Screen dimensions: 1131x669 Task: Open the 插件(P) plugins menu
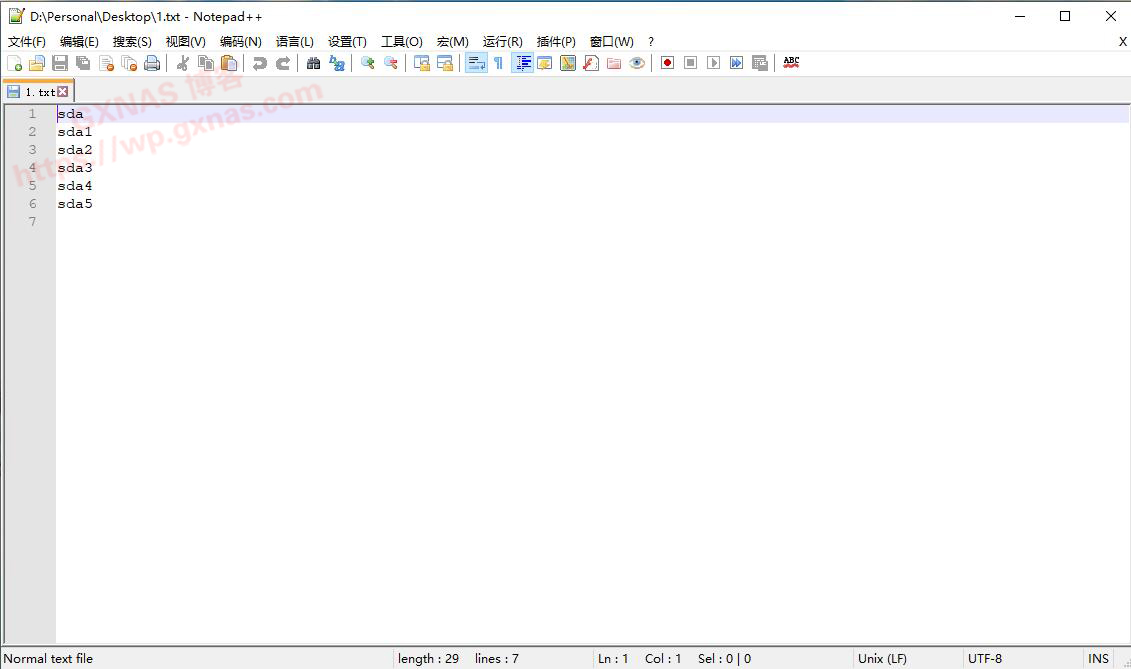(556, 41)
